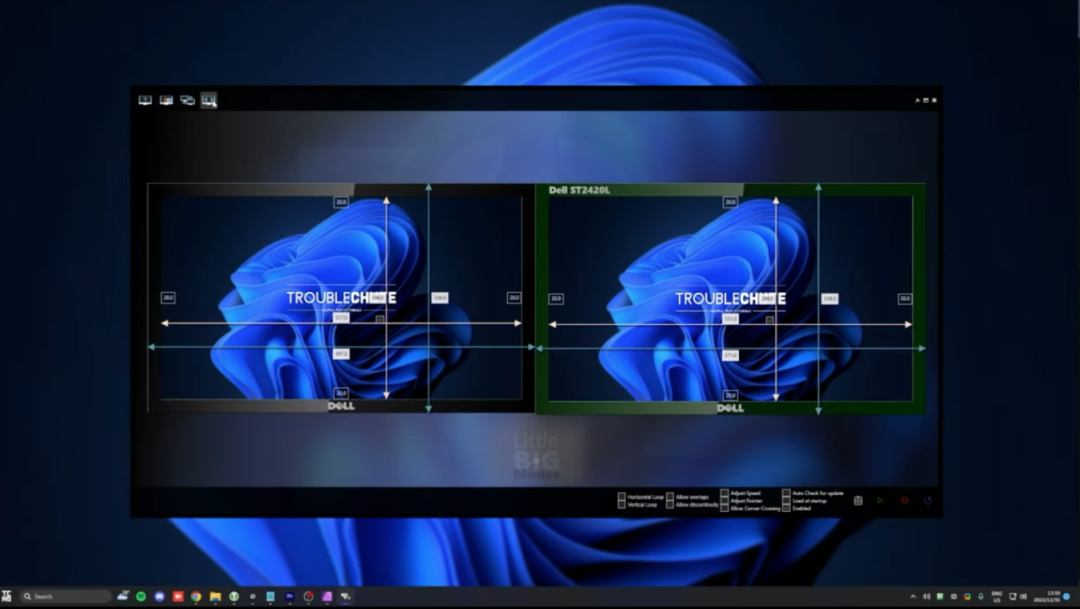
Task: Click the Dell ST2420L small lock-ratio checkbox
Action: click(769, 320)
